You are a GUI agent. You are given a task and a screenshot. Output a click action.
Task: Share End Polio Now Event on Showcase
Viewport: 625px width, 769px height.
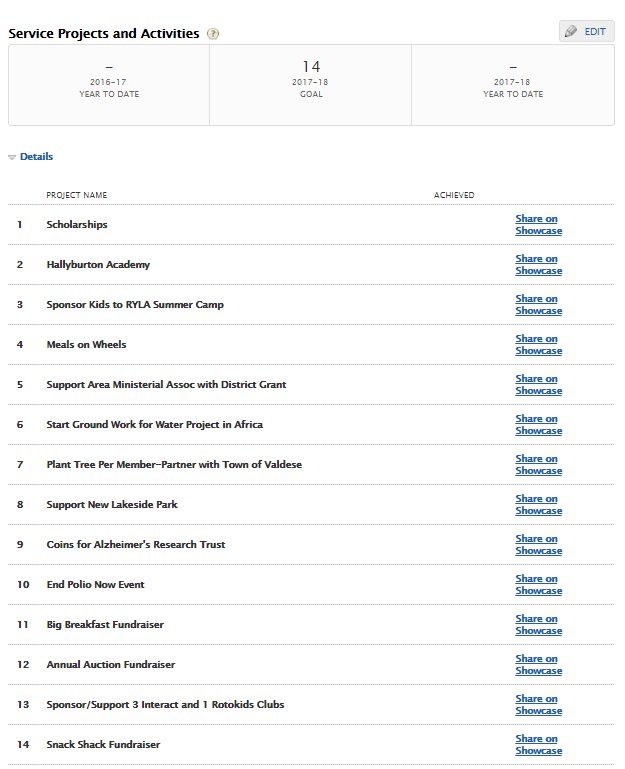coord(538,584)
